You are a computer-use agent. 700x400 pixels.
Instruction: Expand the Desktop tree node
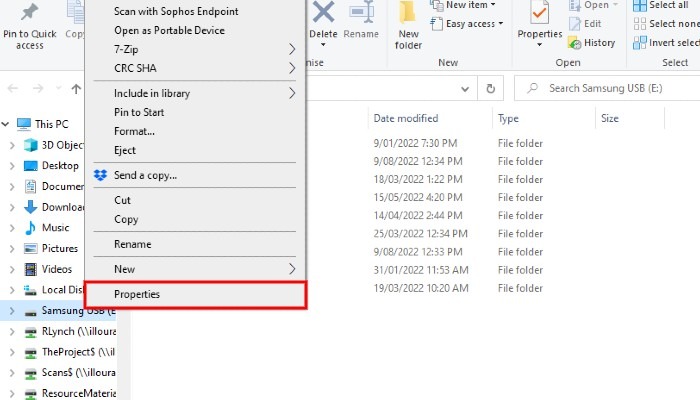(12, 166)
